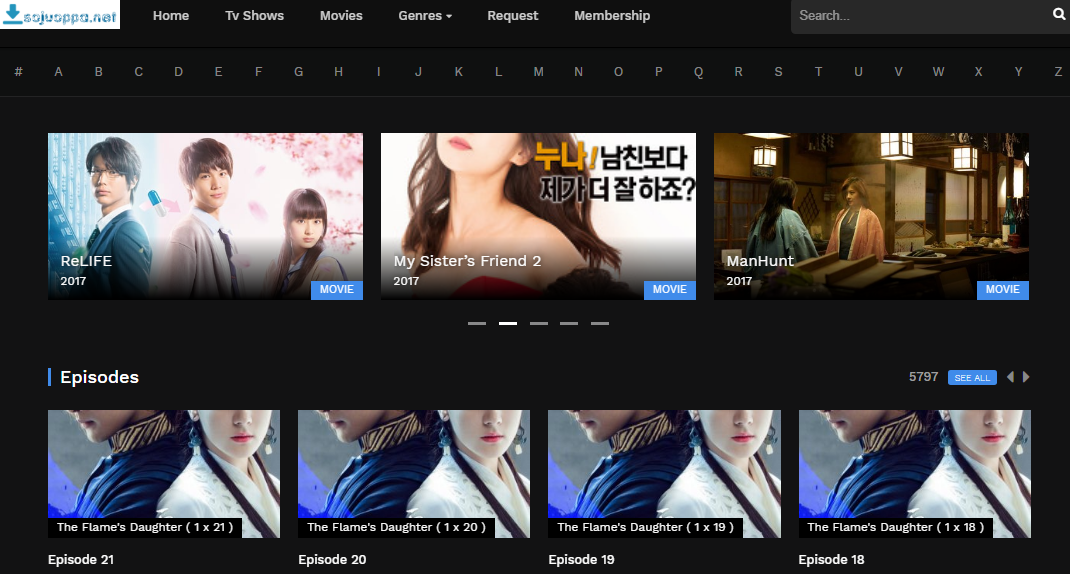Select the second carousel slide indicator

pos(508,324)
